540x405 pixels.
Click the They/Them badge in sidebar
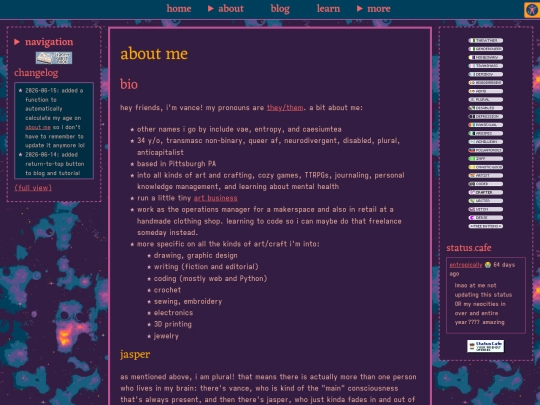pos(486,41)
